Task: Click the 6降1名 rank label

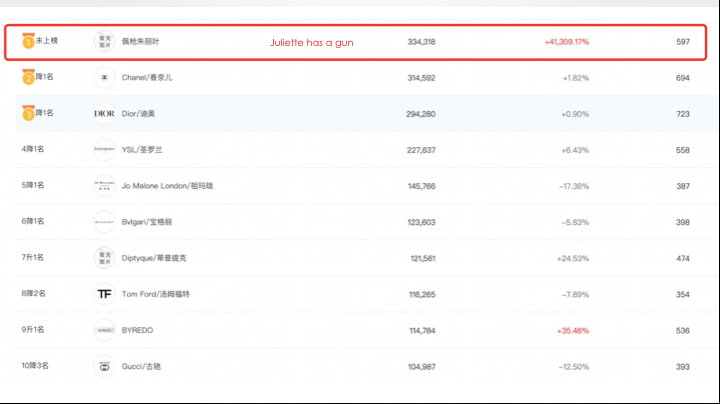Action: click(33, 221)
